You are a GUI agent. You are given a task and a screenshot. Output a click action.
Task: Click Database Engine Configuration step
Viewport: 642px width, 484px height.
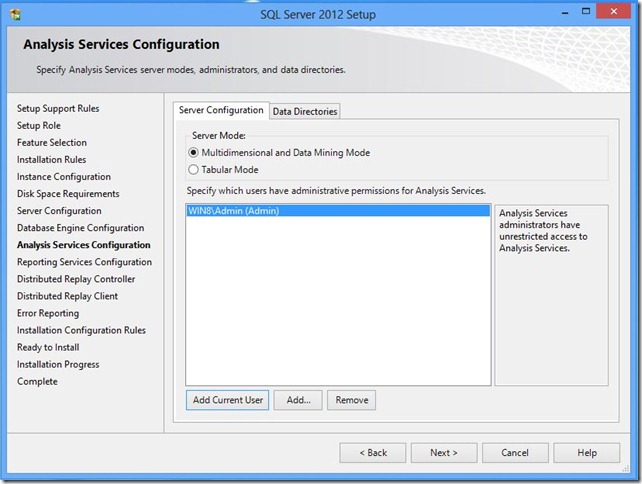[x=81, y=228]
